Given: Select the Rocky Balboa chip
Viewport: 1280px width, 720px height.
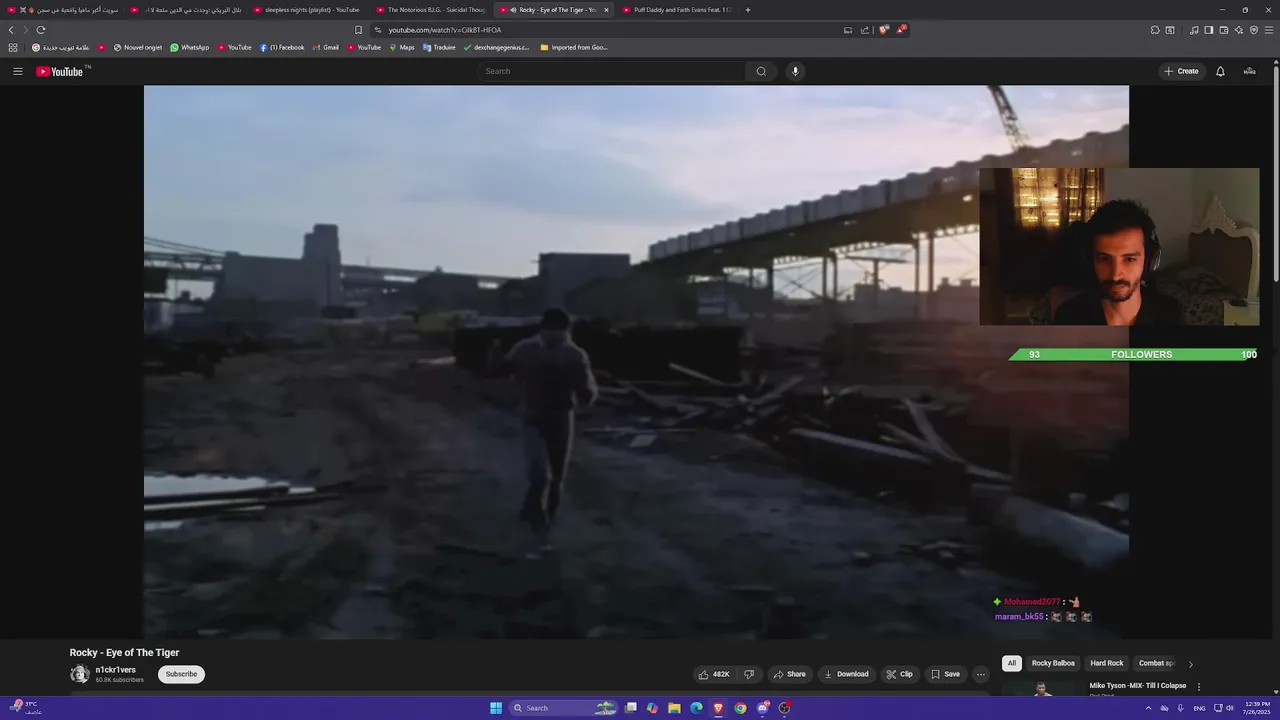Looking at the screenshot, I should 1053,663.
